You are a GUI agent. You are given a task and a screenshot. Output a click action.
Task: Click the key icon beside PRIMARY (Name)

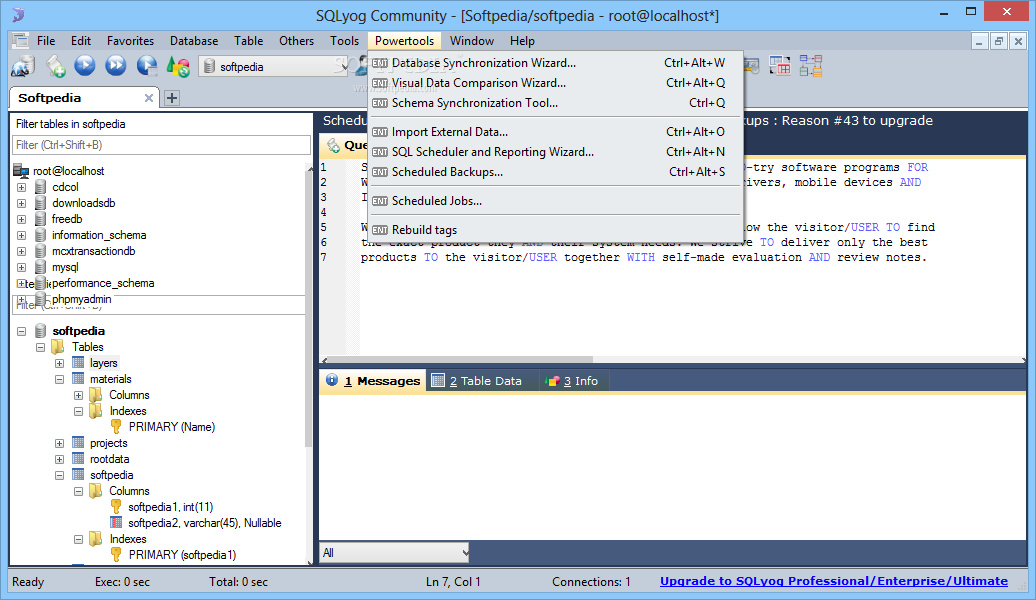(x=116, y=427)
